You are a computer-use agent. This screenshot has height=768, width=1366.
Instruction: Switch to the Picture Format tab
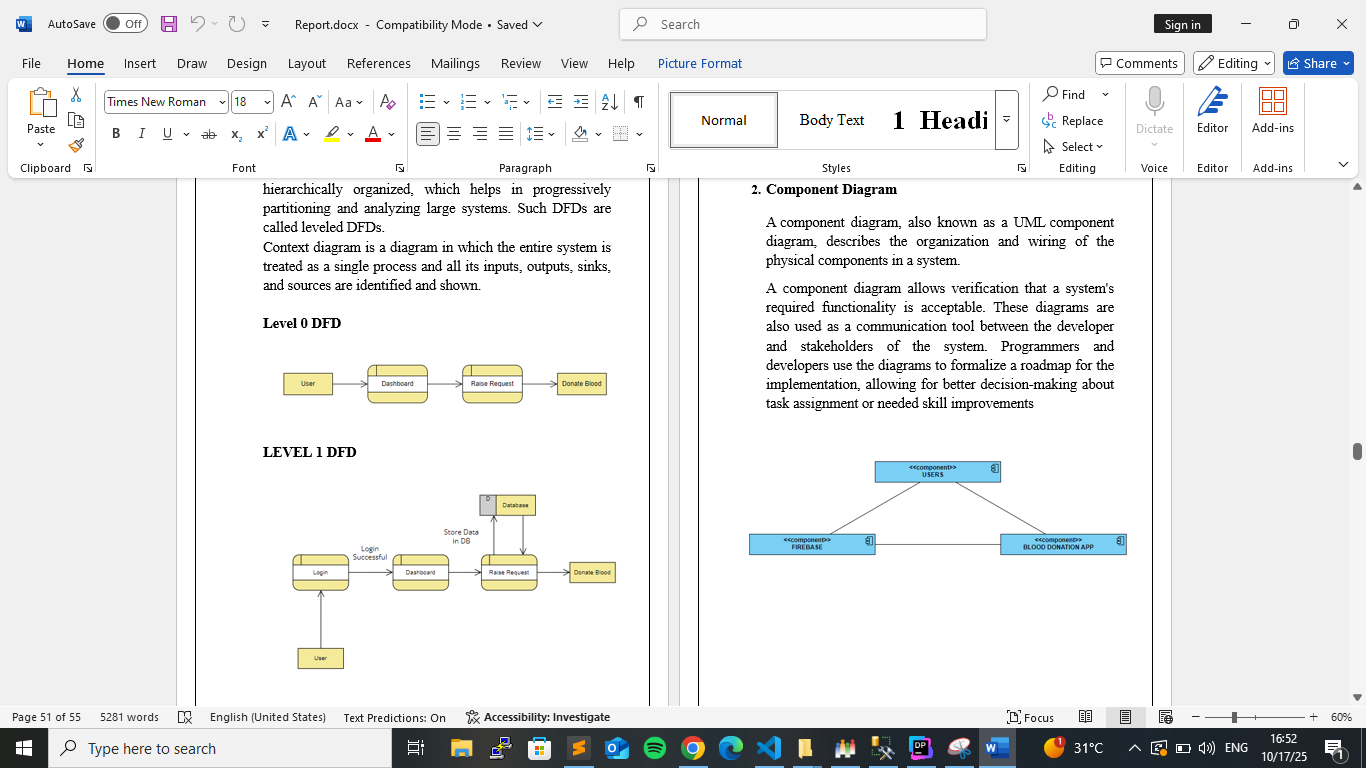699,63
